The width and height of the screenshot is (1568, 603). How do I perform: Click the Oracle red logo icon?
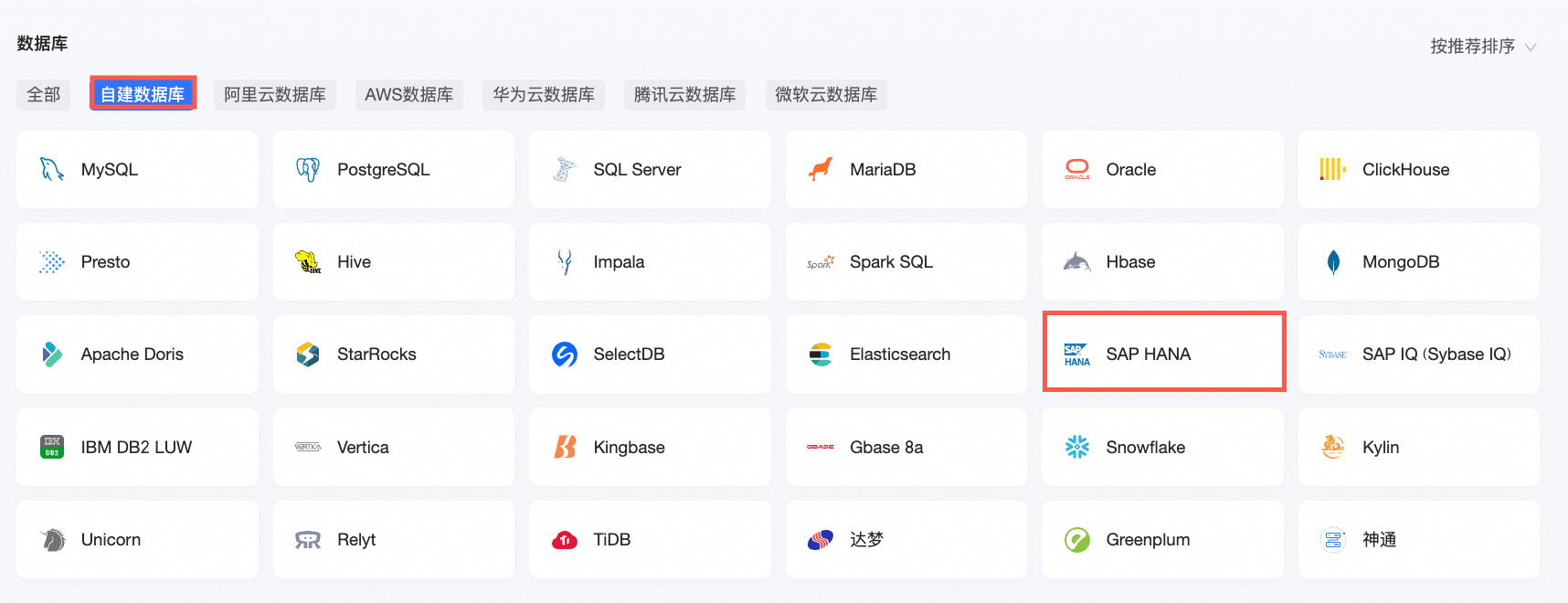(1077, 169)
